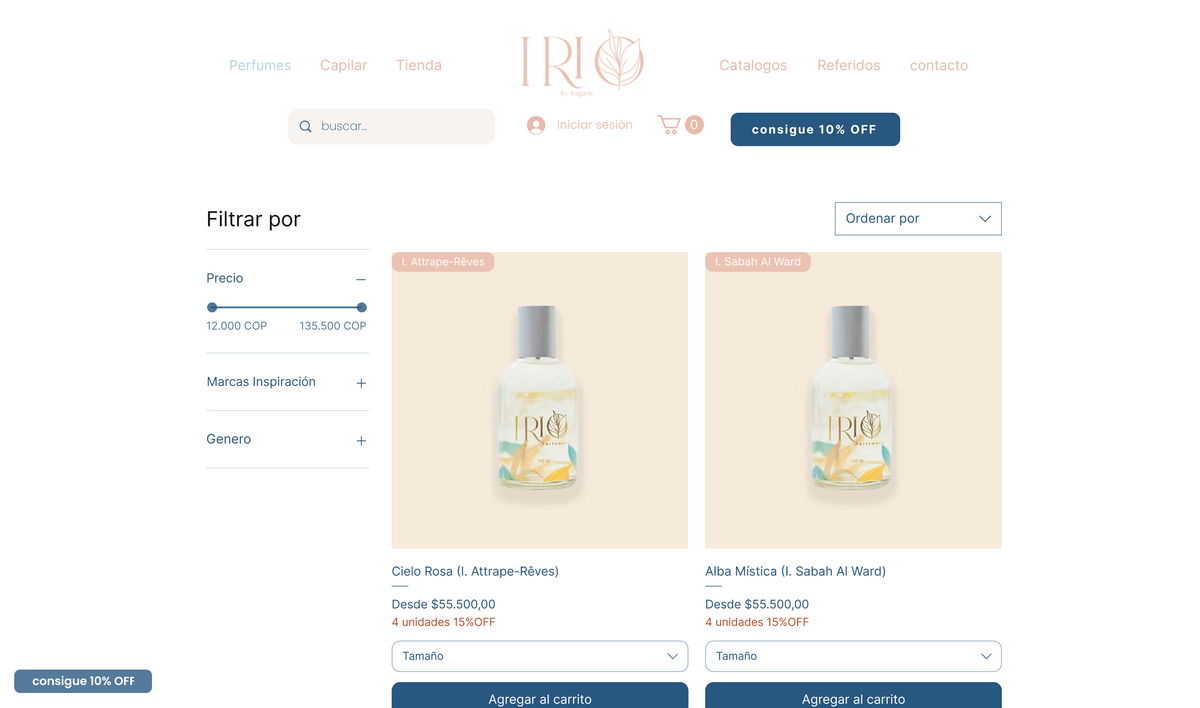Click the cart item count badge
This screenshot has height=708, width=1200.
[694, 125]
